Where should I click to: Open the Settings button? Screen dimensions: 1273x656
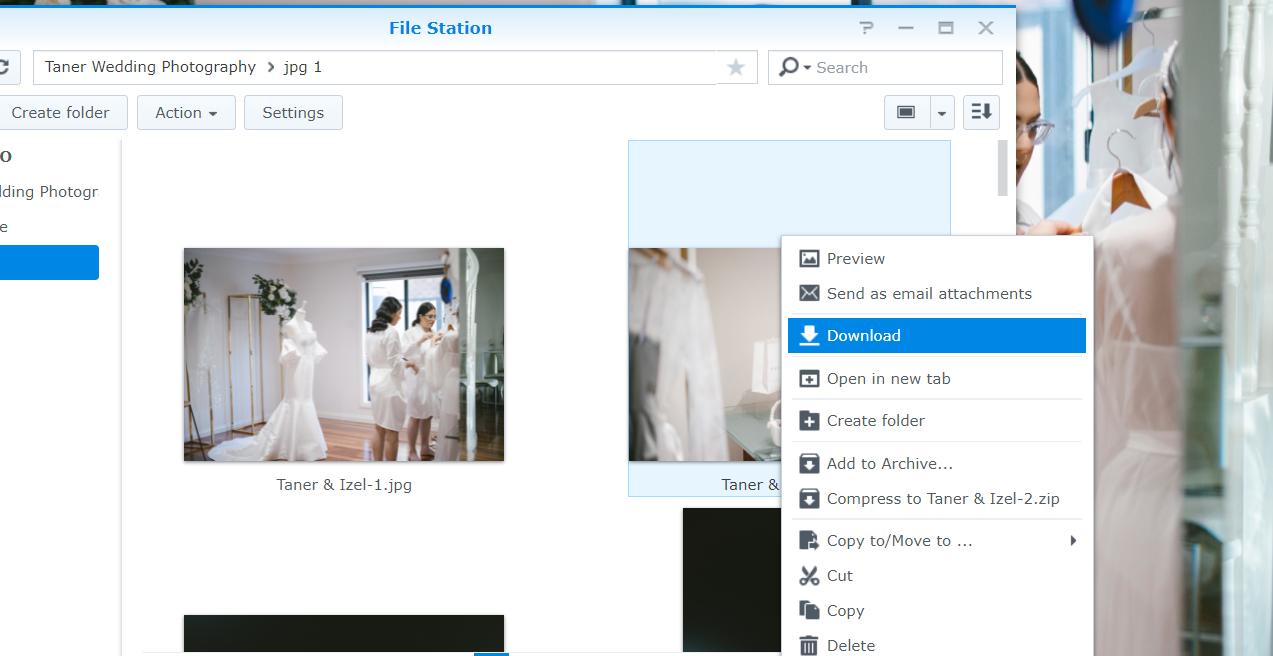click(x=293, y=113)
